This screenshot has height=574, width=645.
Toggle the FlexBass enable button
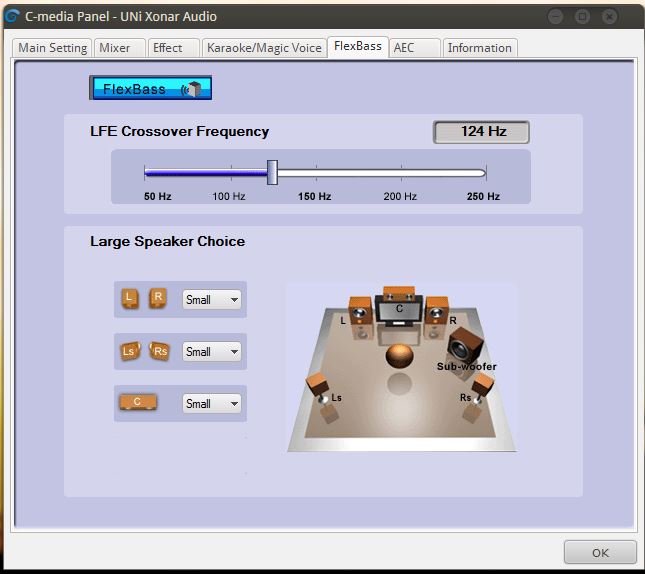[x=151, y=88]
